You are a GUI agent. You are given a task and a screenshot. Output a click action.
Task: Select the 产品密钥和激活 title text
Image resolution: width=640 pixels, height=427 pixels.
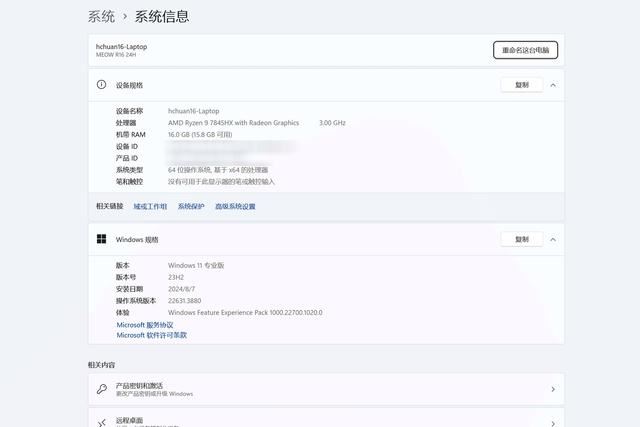pos(139,385)
